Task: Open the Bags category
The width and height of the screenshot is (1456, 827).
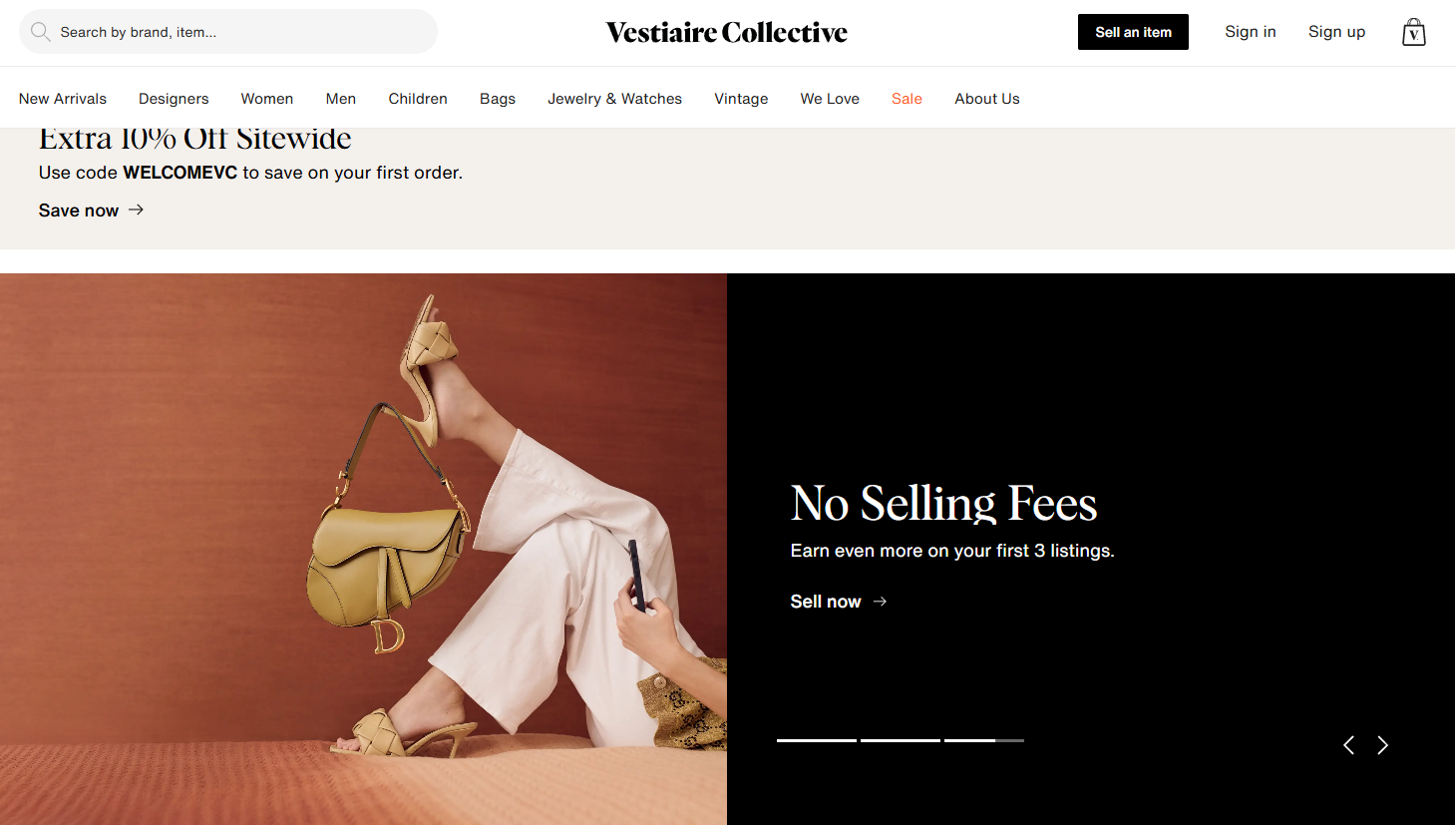Action: click(498, 99)
